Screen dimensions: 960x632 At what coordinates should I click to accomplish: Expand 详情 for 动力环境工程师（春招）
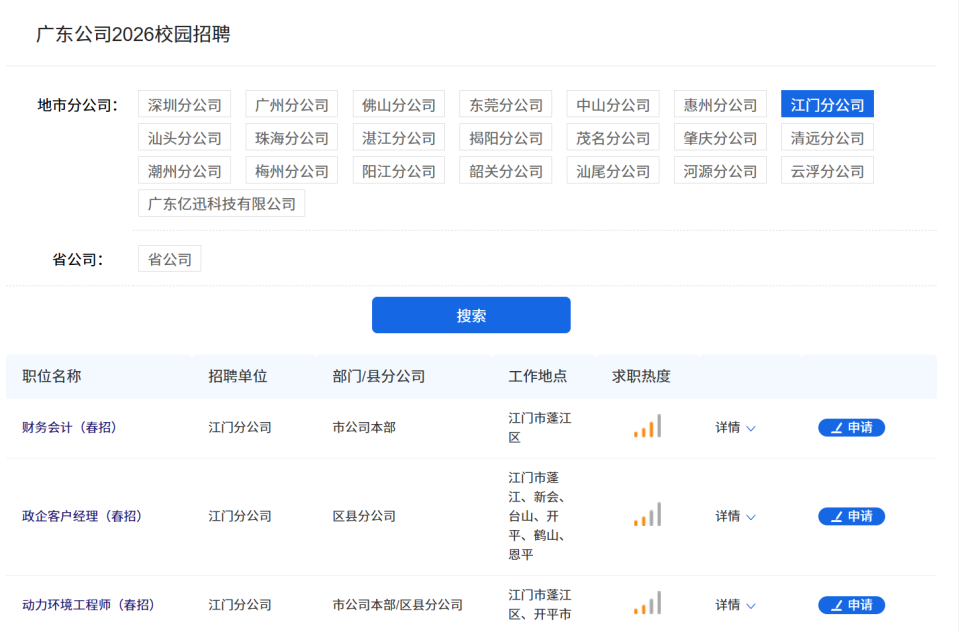pyautogui.click(x=735, y=605)
